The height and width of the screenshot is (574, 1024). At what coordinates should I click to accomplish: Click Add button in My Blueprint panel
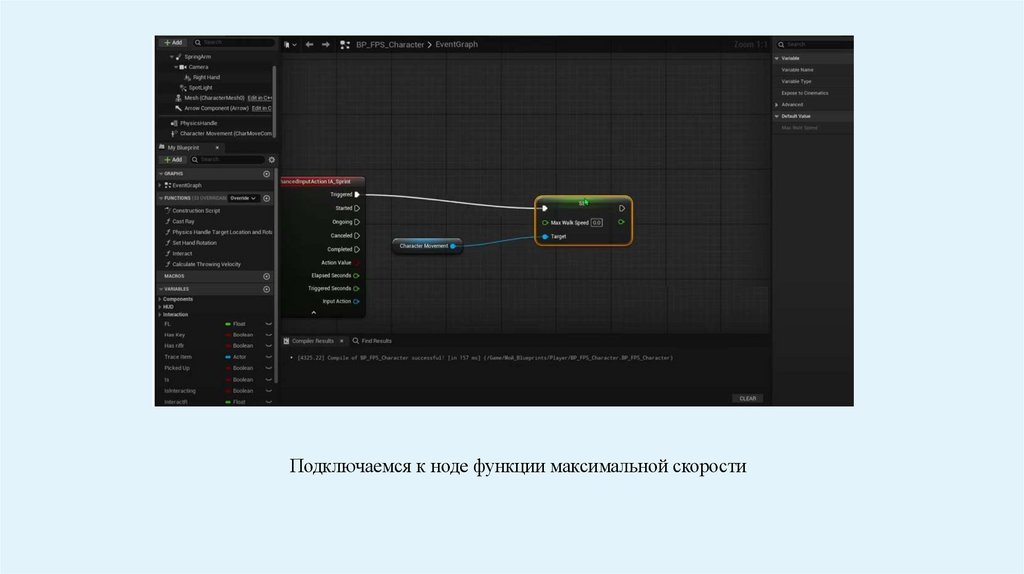coord(173,159)
